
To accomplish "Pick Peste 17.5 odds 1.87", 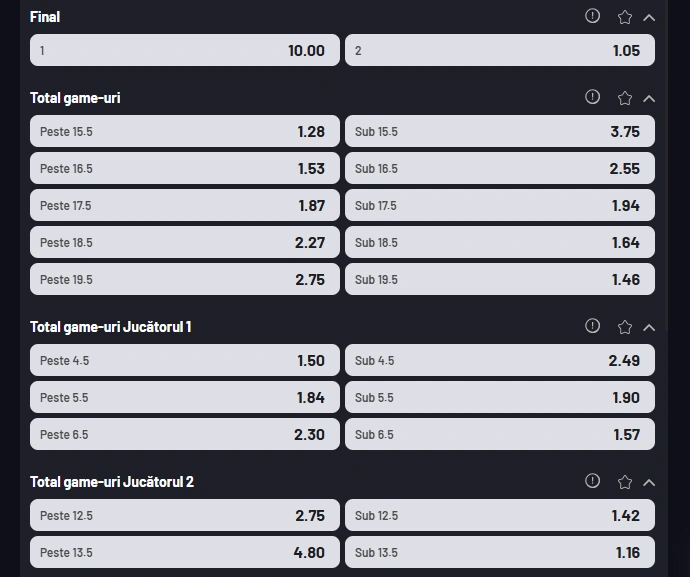I will [x=185, y=205].
